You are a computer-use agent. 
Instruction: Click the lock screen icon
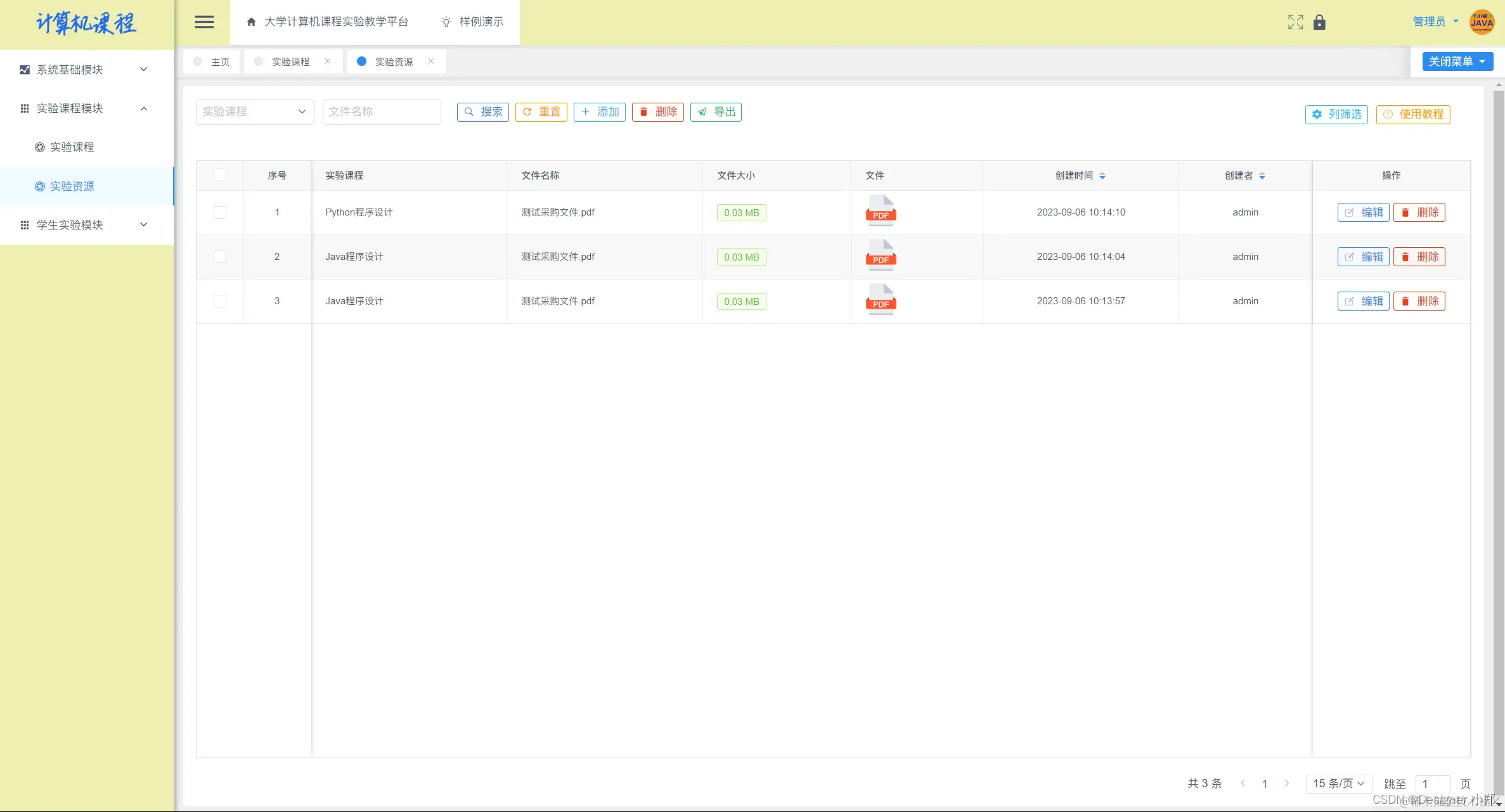pyautogui.click(x=1319, y=22)
